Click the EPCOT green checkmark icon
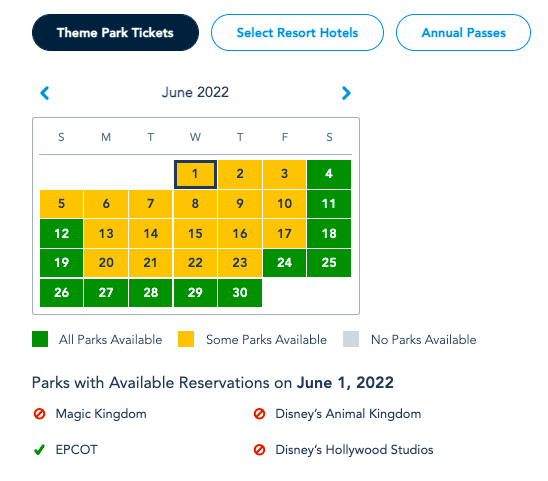 point(39,450)
